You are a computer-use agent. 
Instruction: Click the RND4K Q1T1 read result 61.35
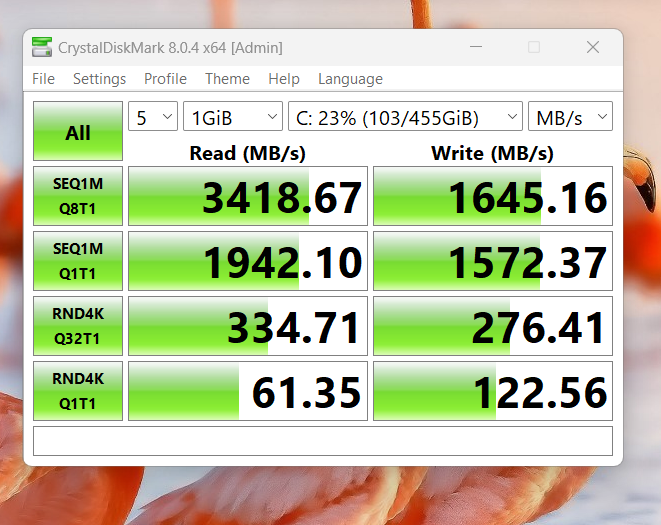(x=248, y=391)
